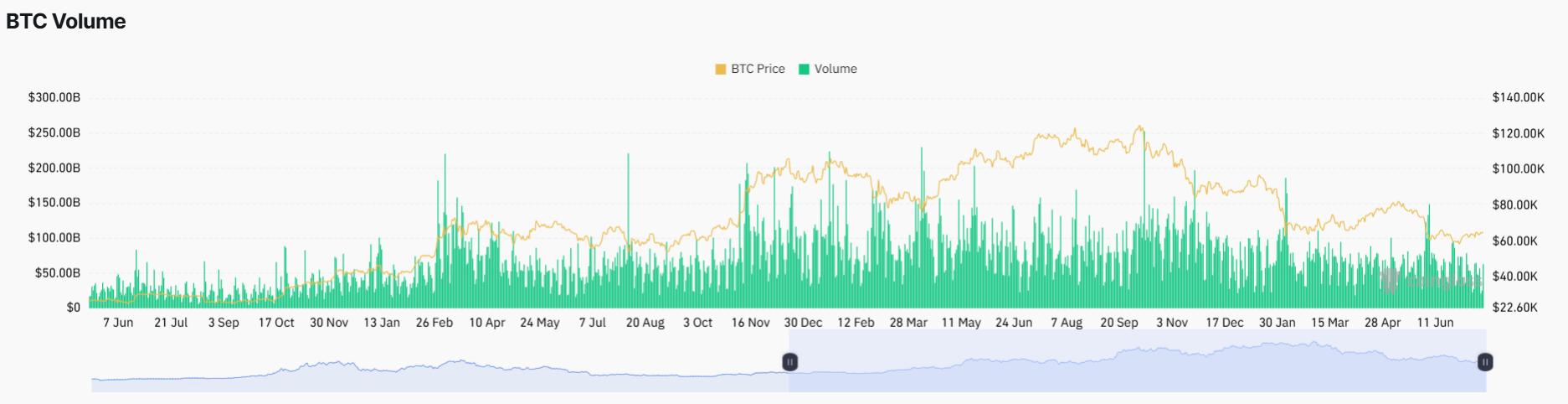
Task: Click the 13 Jan date label
Action: tap(382, 323)
